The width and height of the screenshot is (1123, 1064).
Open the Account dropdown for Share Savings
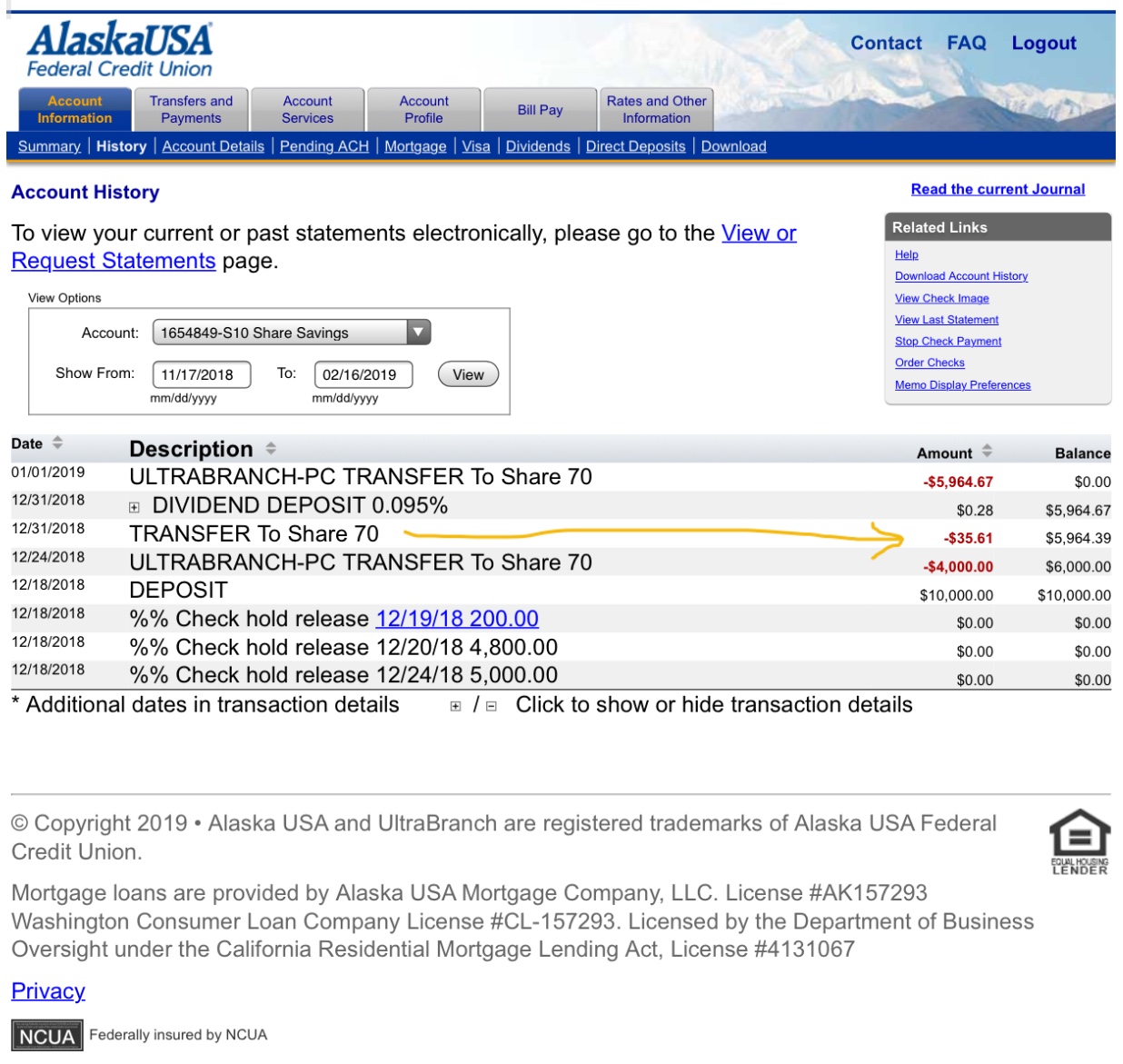point(292,333)
